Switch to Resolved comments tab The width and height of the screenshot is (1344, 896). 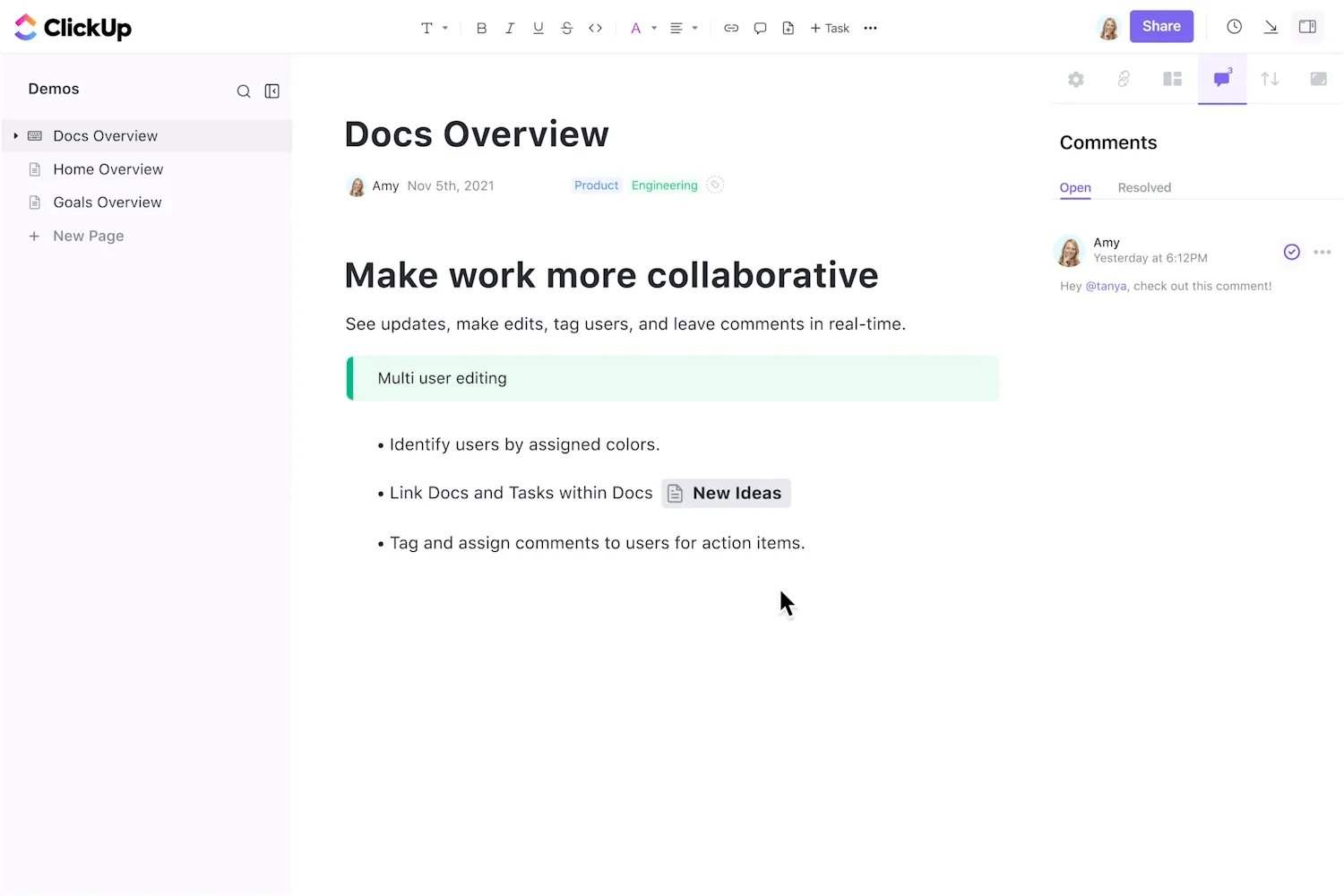[1144, 187]
